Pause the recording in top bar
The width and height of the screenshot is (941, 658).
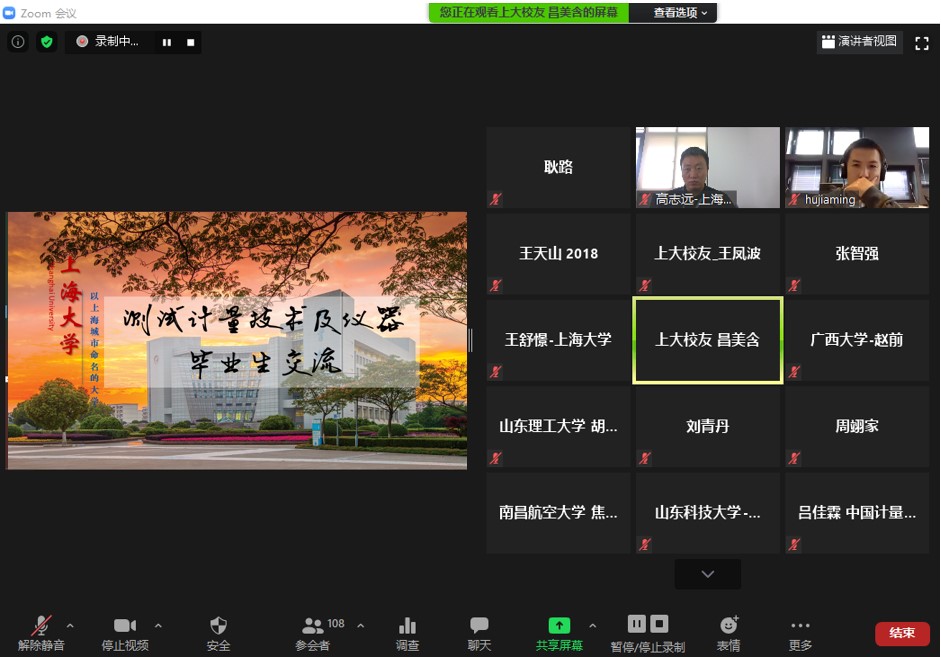[166, 42]
